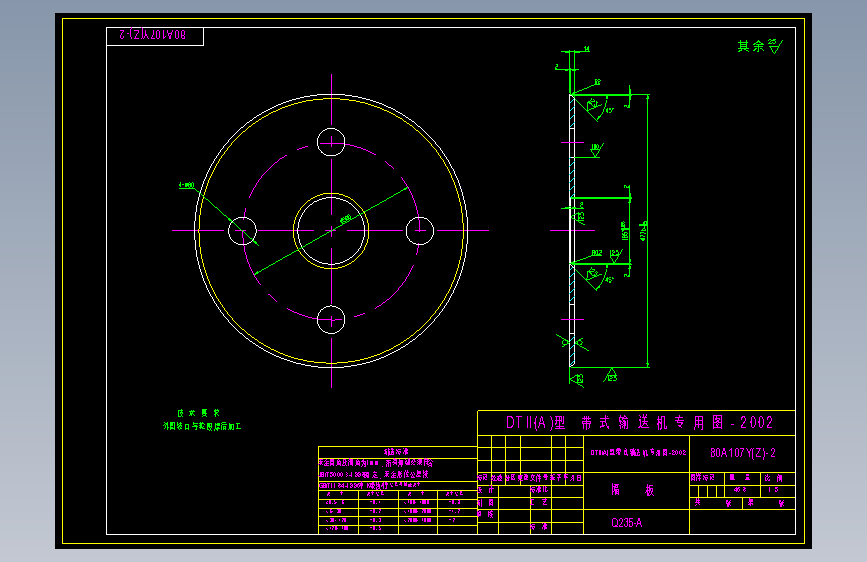Select the weight value cell beside the scale

743,491
